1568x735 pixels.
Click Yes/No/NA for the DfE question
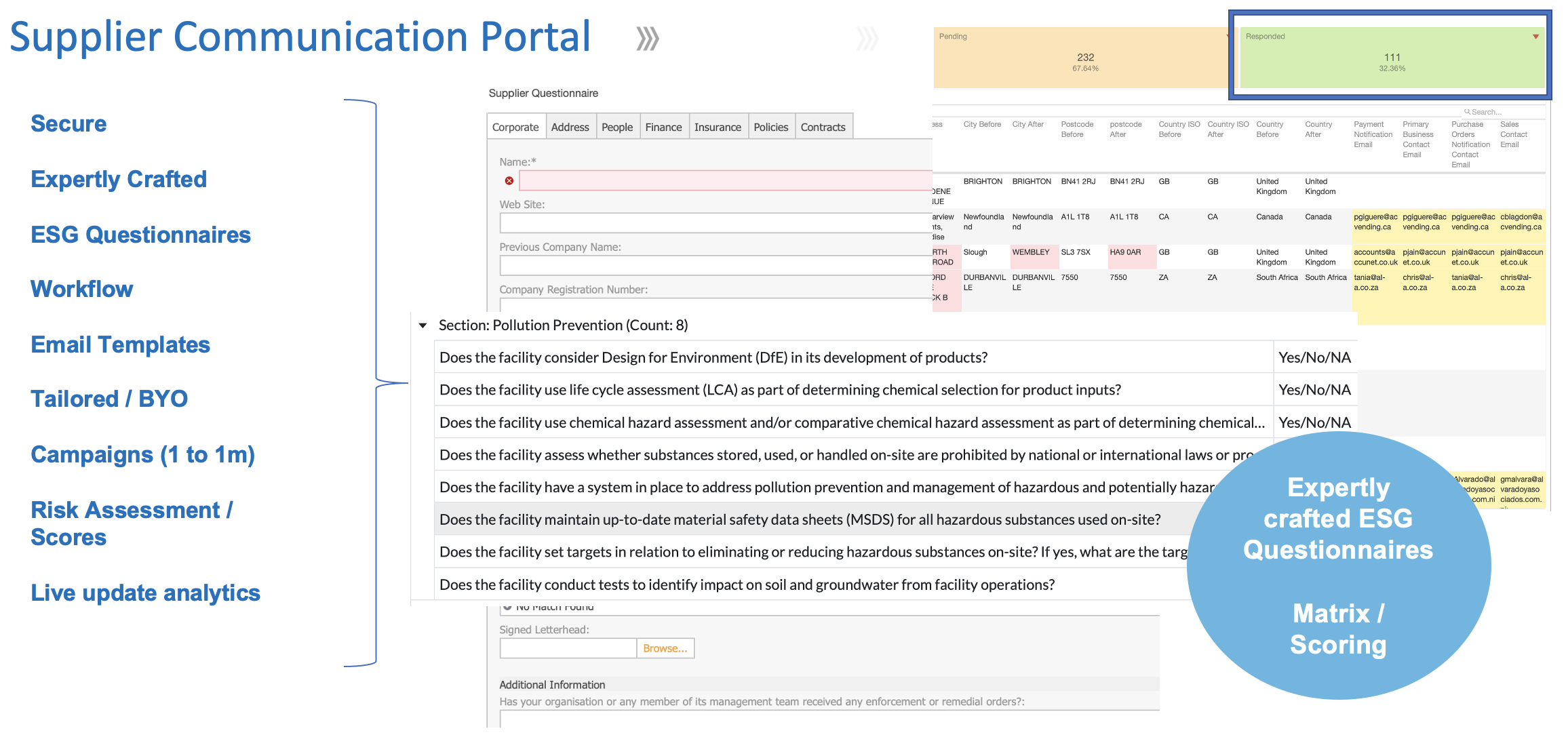click(x=1314, y=357)
